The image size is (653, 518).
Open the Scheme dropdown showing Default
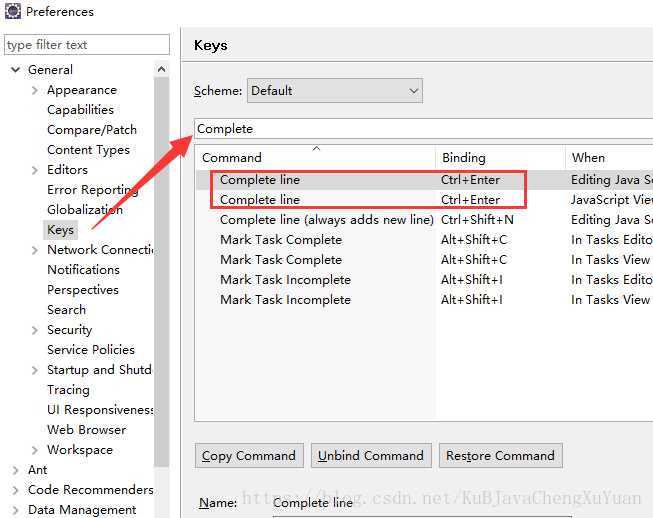point(335,91)
